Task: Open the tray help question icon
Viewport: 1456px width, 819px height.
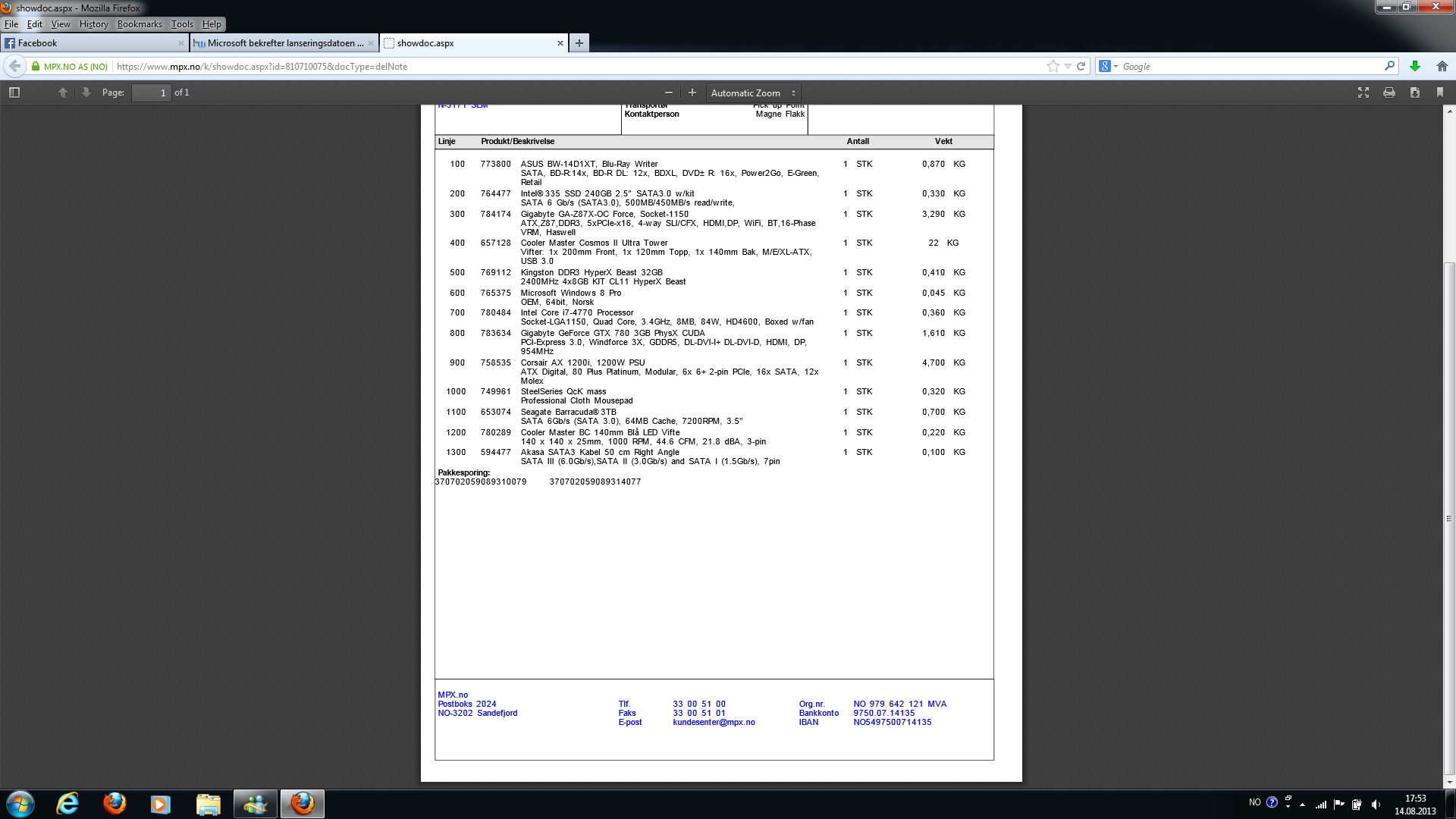Action: coord(1272,802)
